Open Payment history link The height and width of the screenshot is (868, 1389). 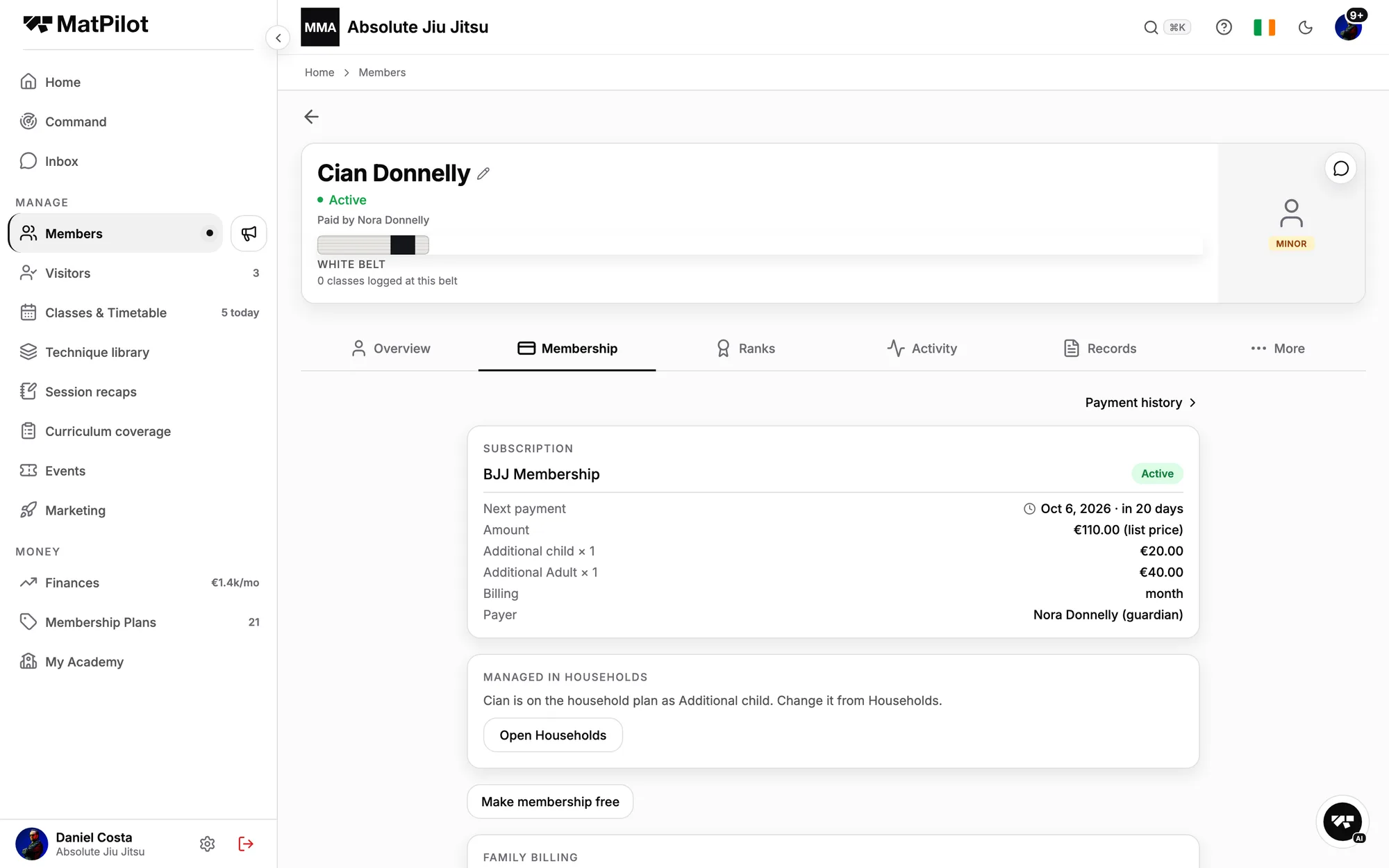[1140, 403]
